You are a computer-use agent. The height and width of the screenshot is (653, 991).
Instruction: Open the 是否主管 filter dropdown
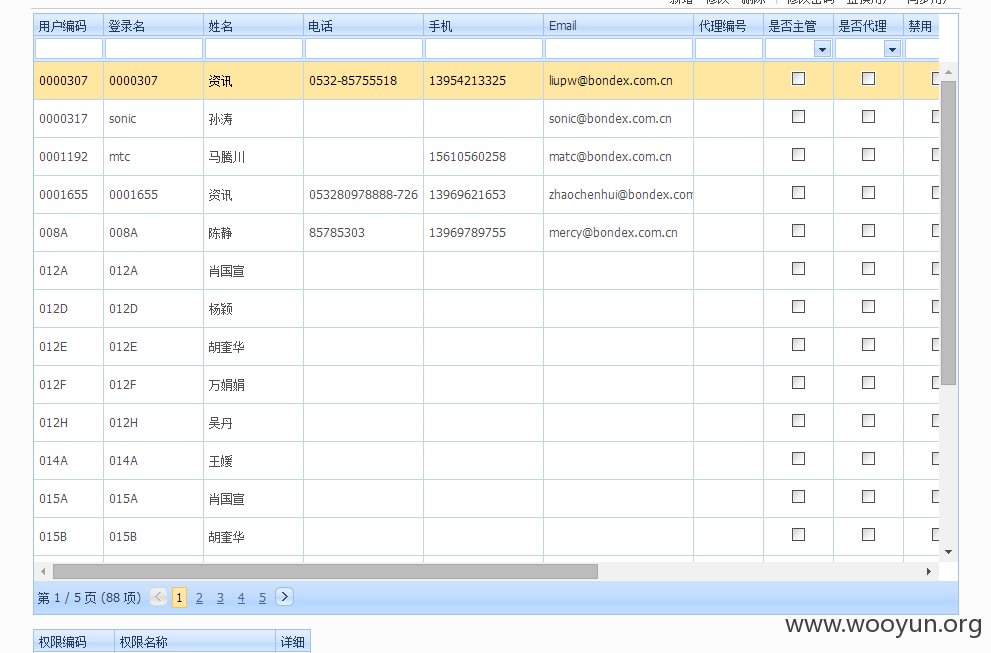(822, 49)
